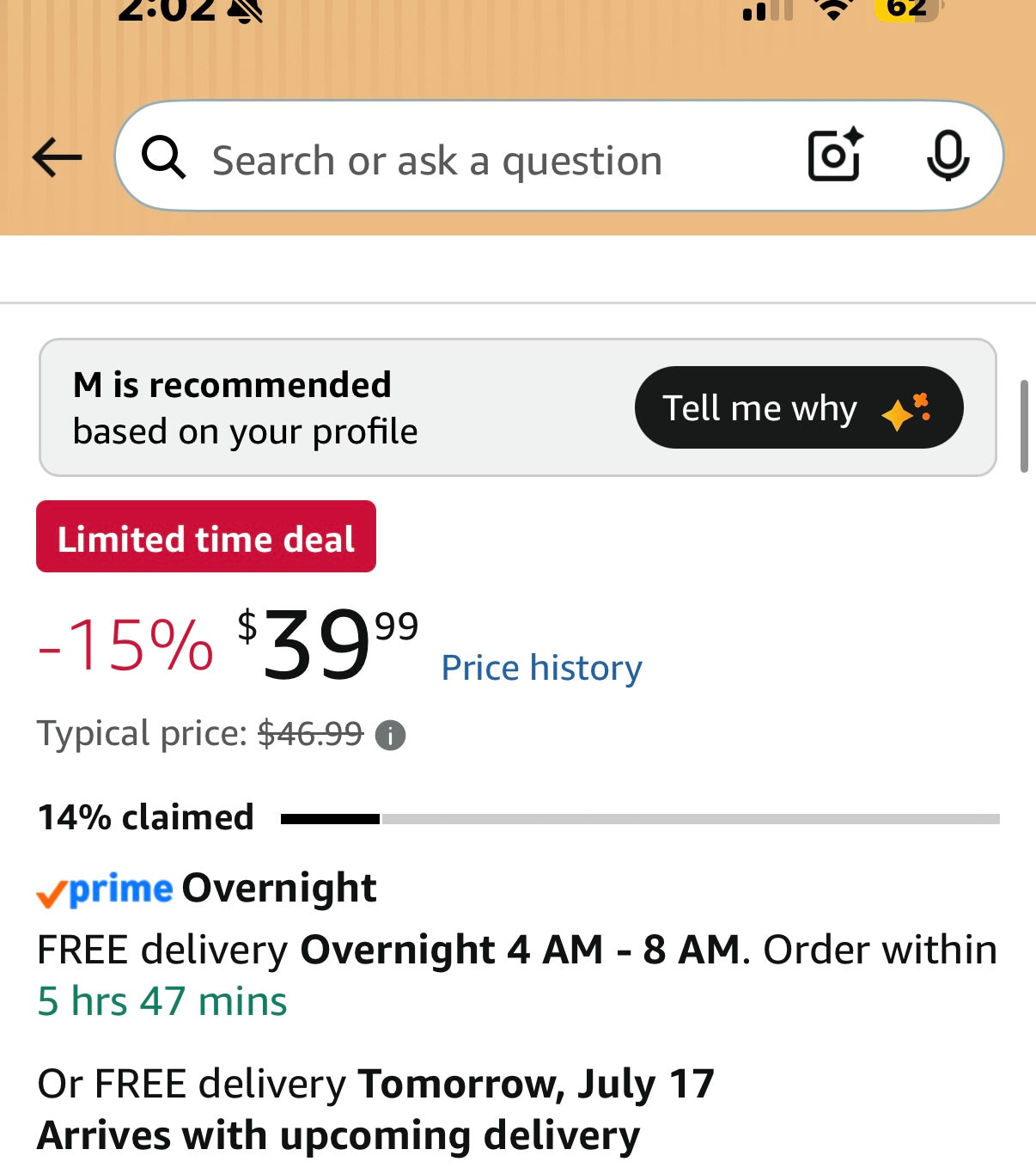This screenshot has height=1174, width=1036.
Task: Tap the Limited time deal badge
Action: click(206, 536)
